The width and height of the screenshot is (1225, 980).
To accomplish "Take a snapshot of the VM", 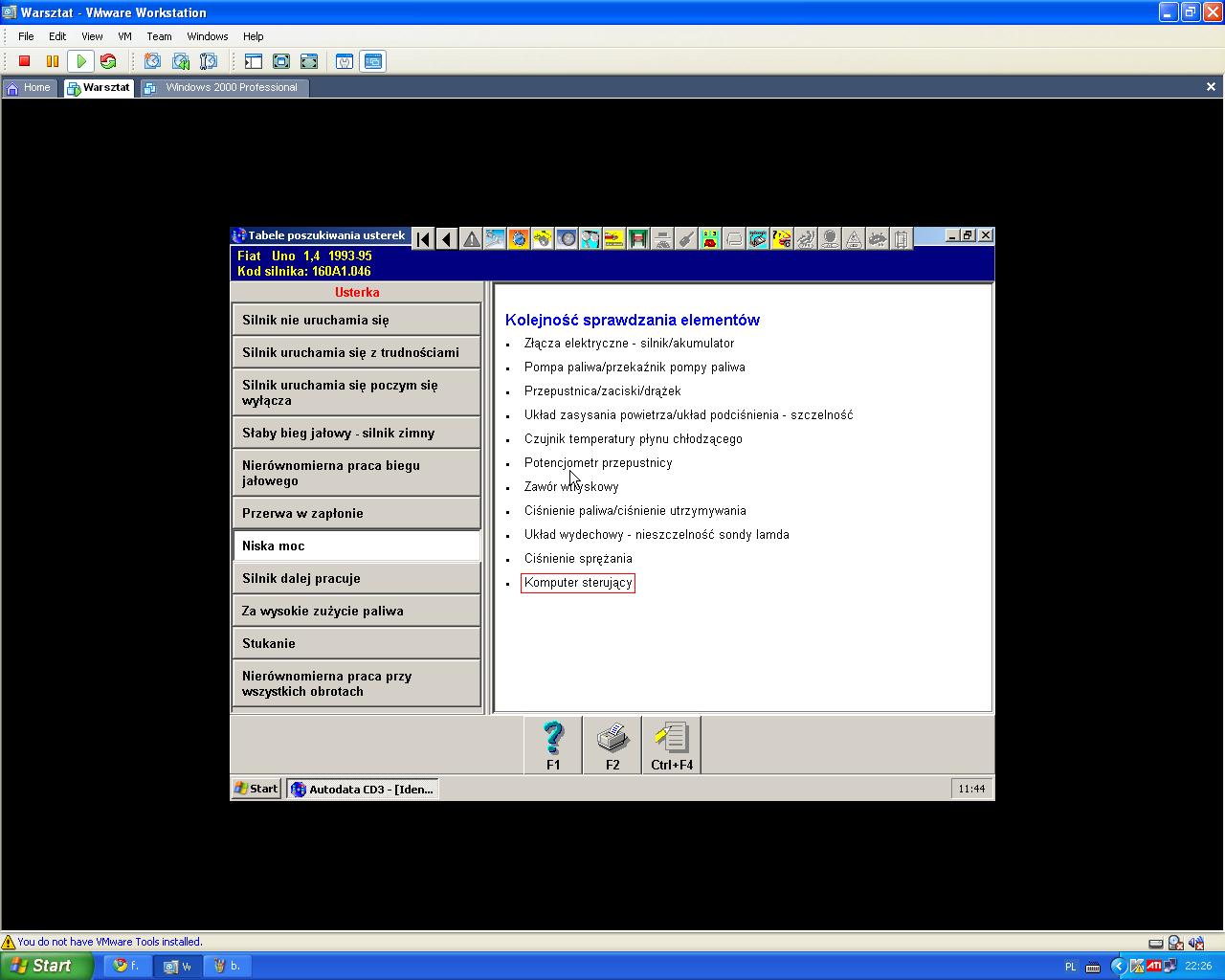I will 152,61.
